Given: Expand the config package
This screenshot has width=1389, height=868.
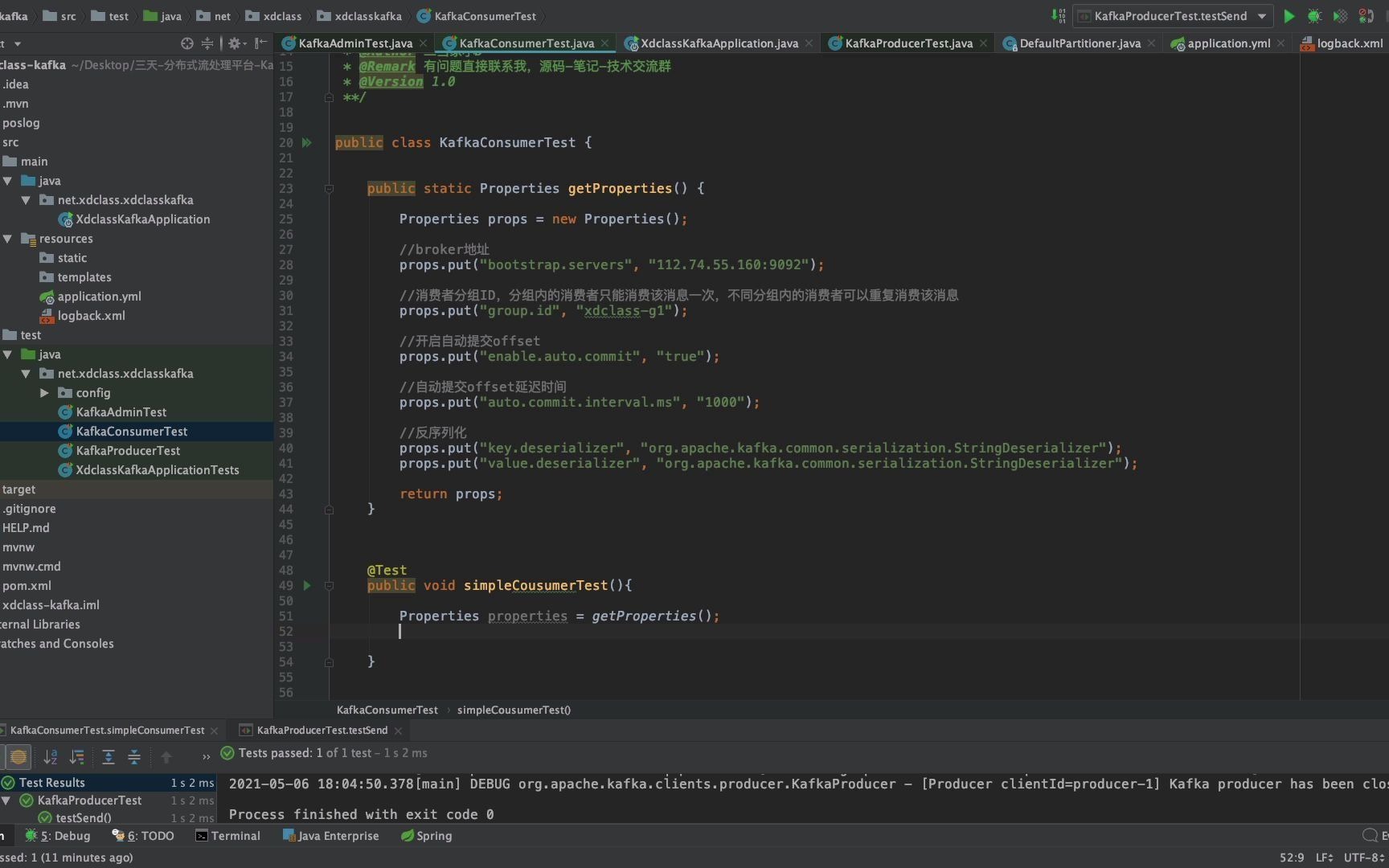Looking at the screenshot, I should pyautogui.click(x=44, y=393).
